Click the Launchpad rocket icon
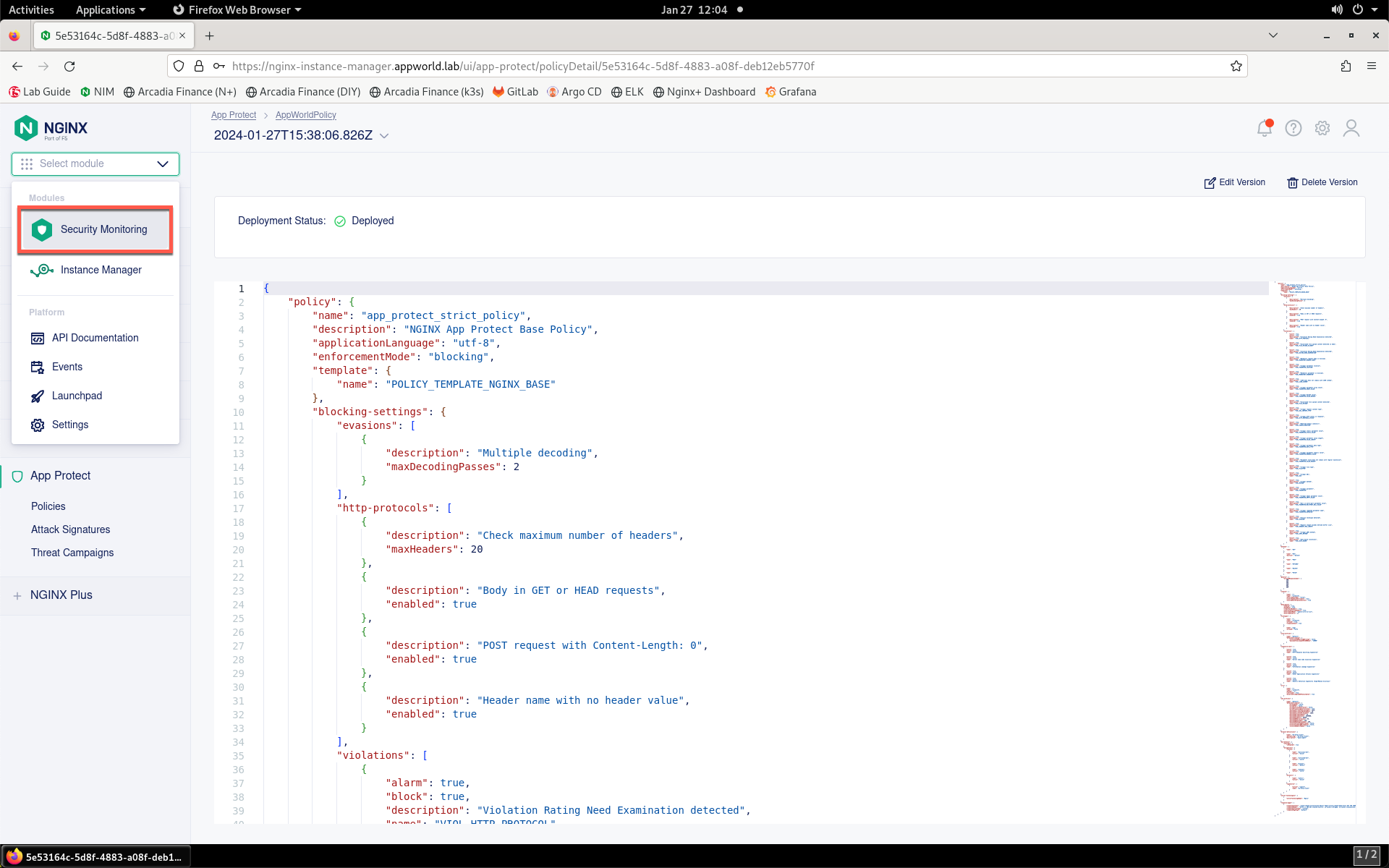Viewport: 1389px width, 868px height. [38, 396]
